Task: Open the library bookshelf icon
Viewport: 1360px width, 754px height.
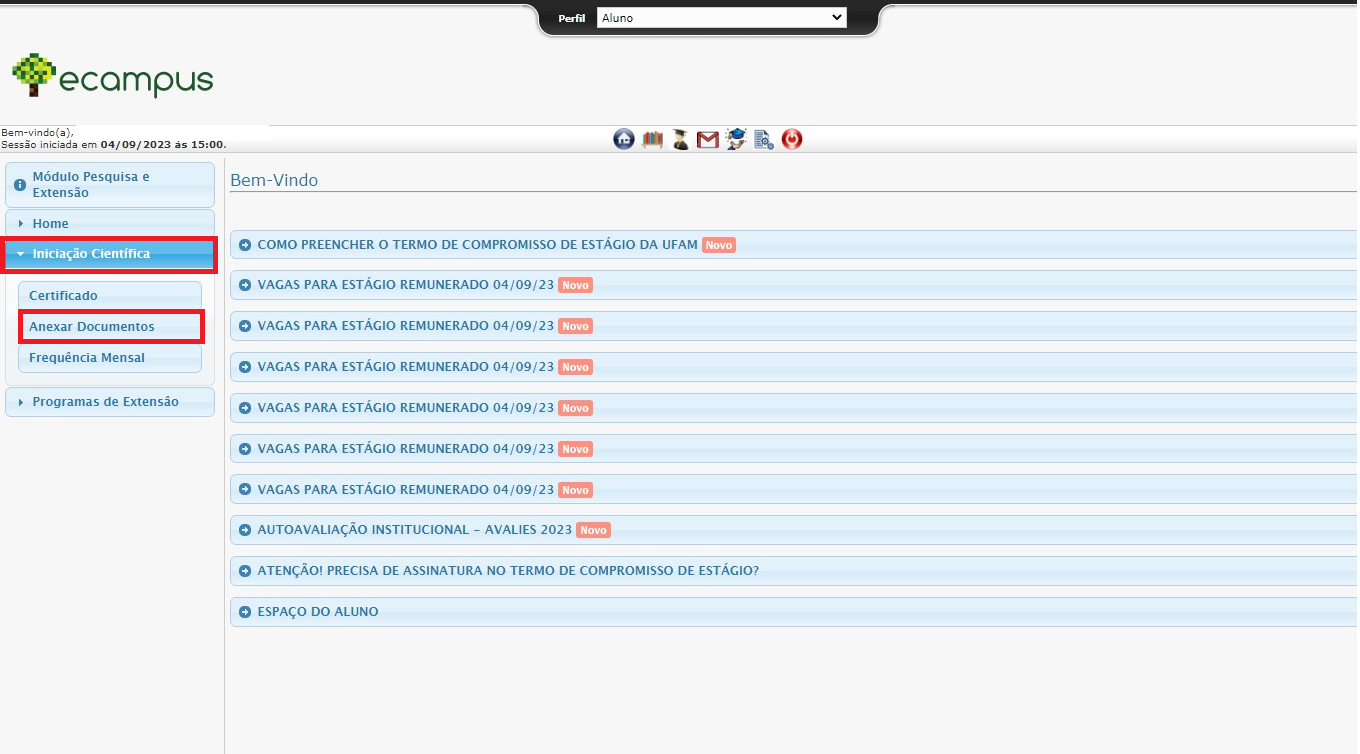Action: 653,140
